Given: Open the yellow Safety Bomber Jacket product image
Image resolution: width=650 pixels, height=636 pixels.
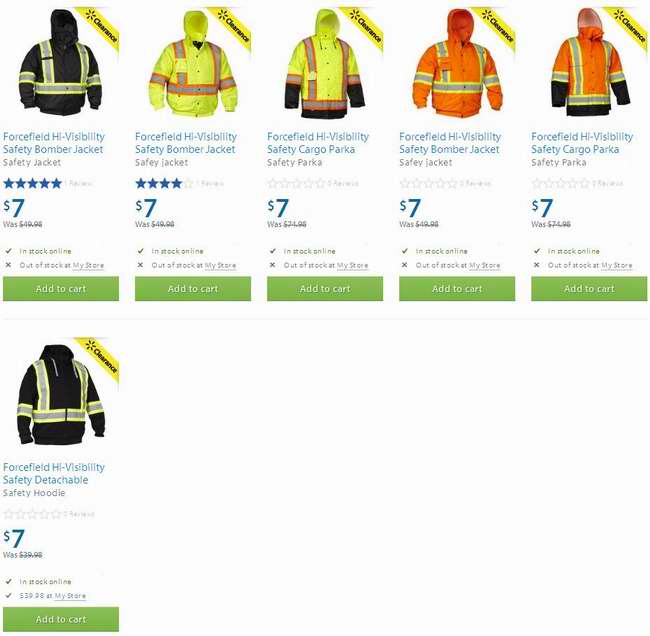Looking at the screenshot, I should coord(193,62).
